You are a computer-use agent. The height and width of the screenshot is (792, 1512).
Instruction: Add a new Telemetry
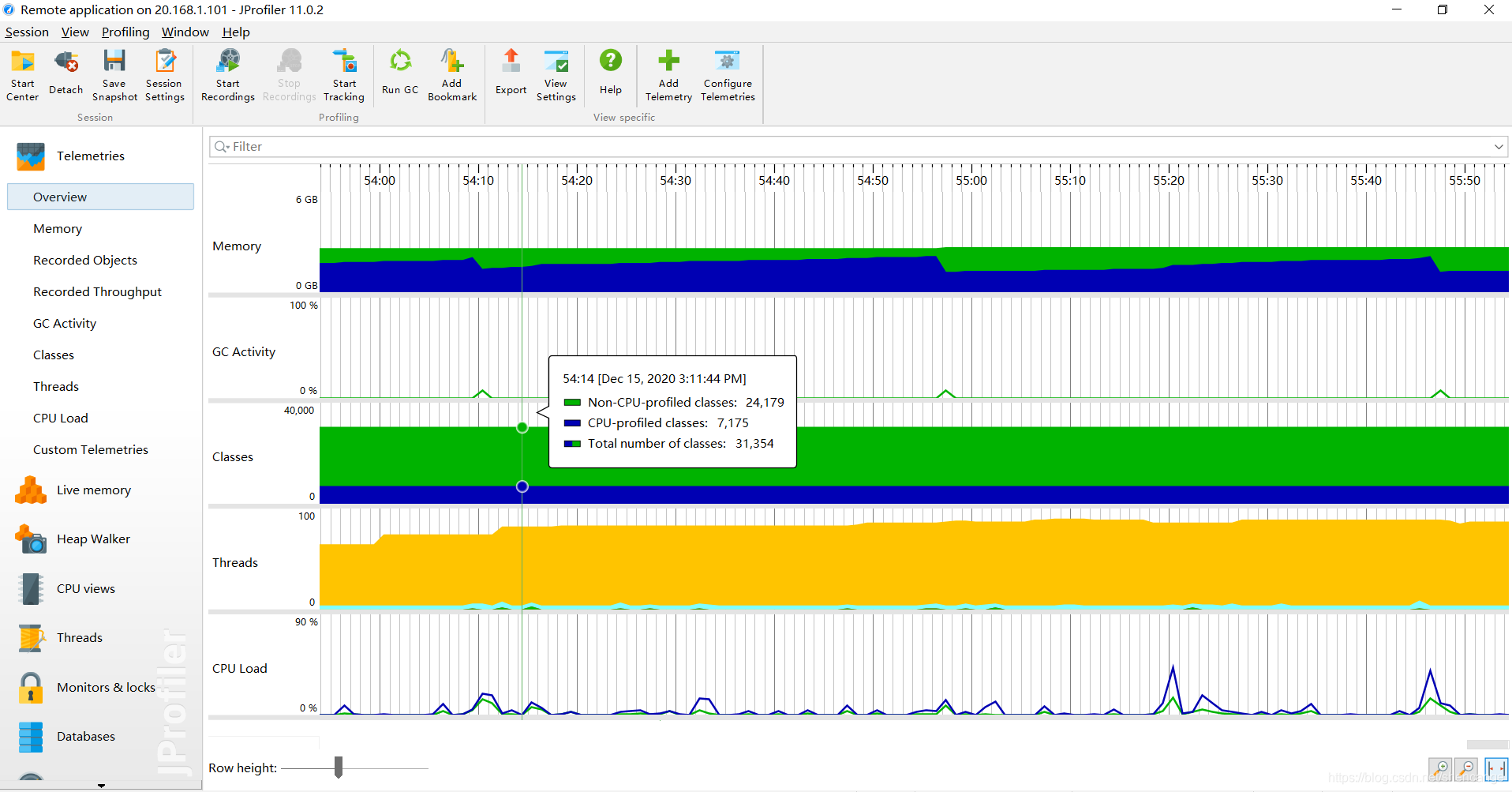(x=668, y=75)
